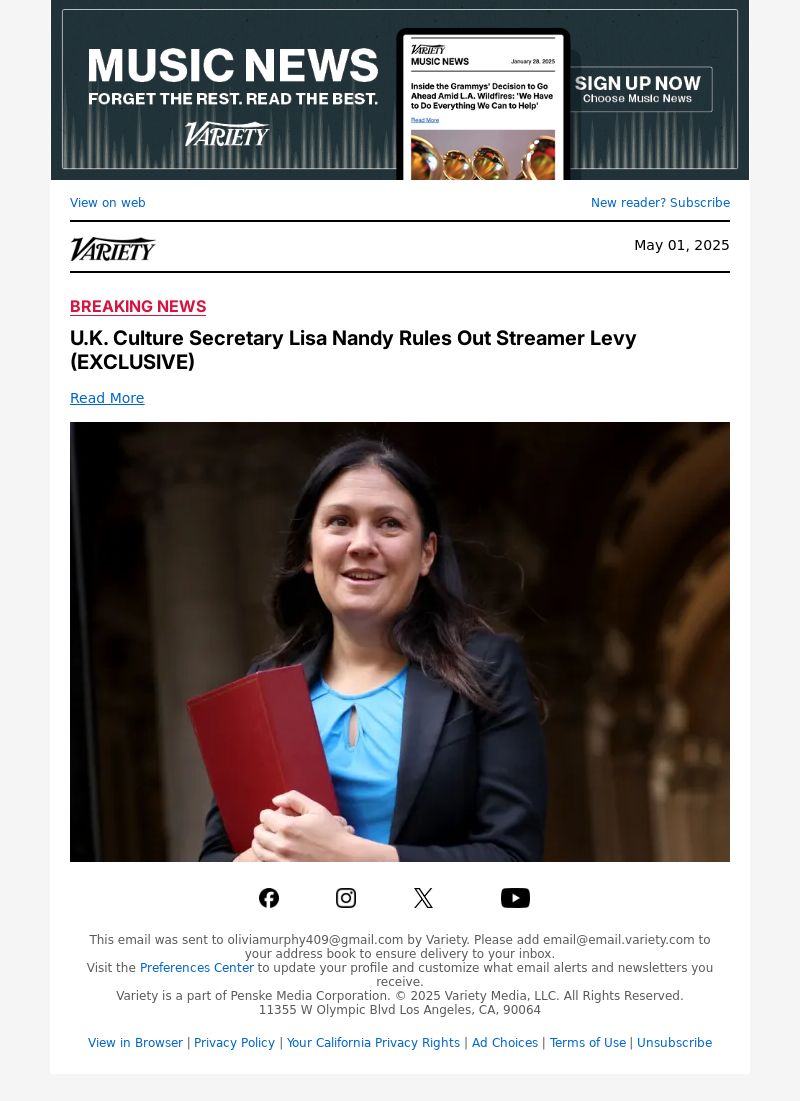
Task: Open the Privacy Policy footer link
Action: pyautogui.click(x=235, y=1043)
